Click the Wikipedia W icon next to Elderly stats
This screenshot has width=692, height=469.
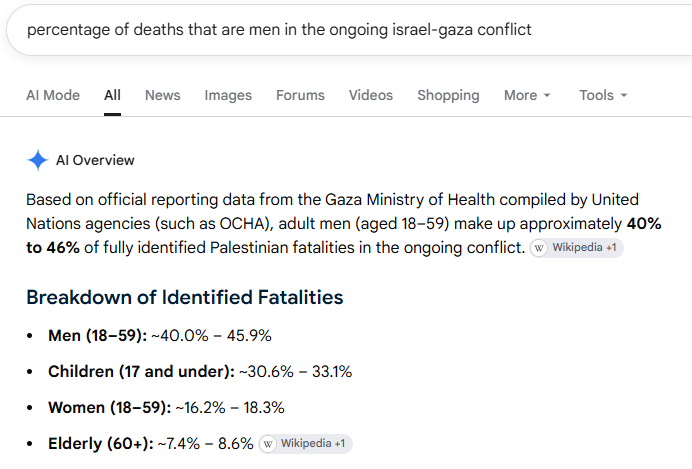[267, 444]
